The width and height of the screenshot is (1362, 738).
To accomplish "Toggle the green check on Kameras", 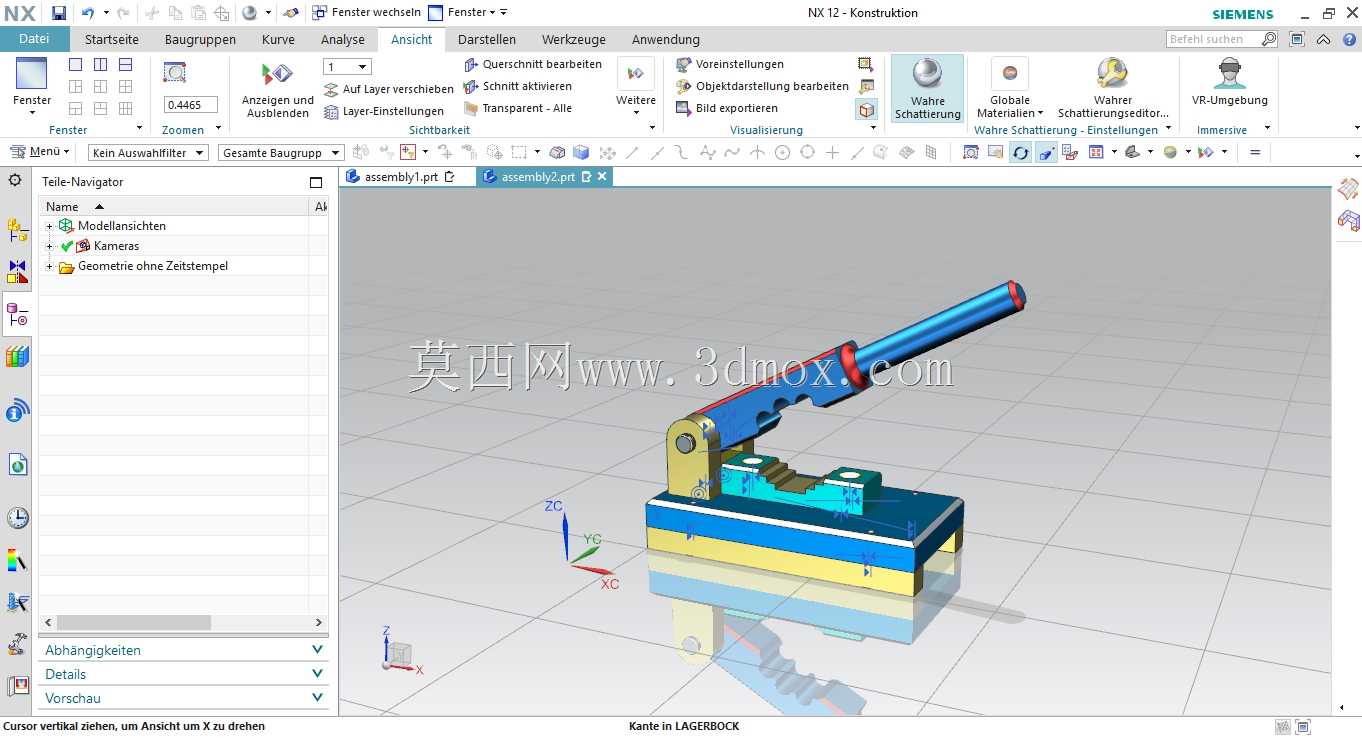I will pos(67,246).
